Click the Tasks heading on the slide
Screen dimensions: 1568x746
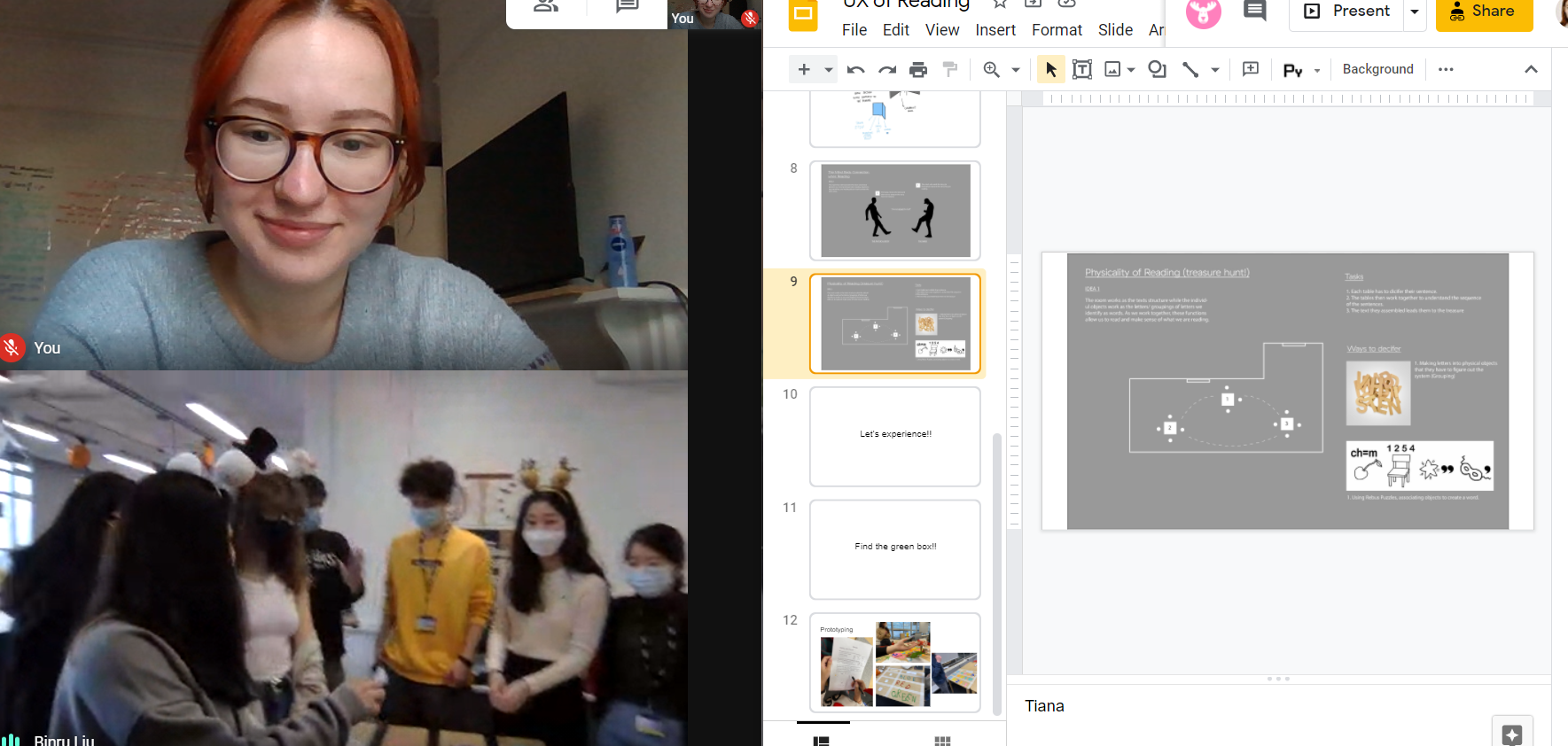click(1353, 276)
